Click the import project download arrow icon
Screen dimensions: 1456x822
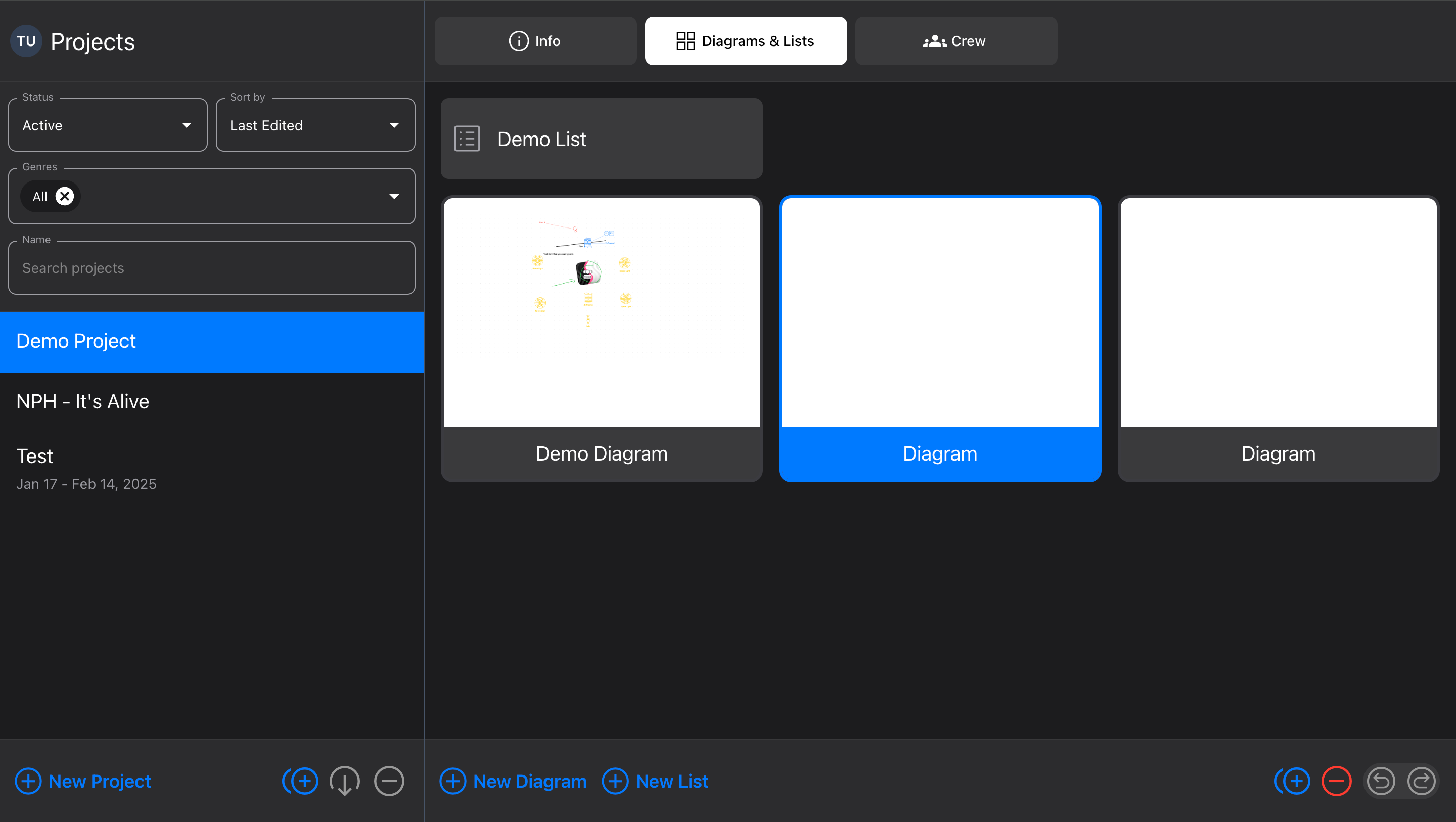click(345, 781)
